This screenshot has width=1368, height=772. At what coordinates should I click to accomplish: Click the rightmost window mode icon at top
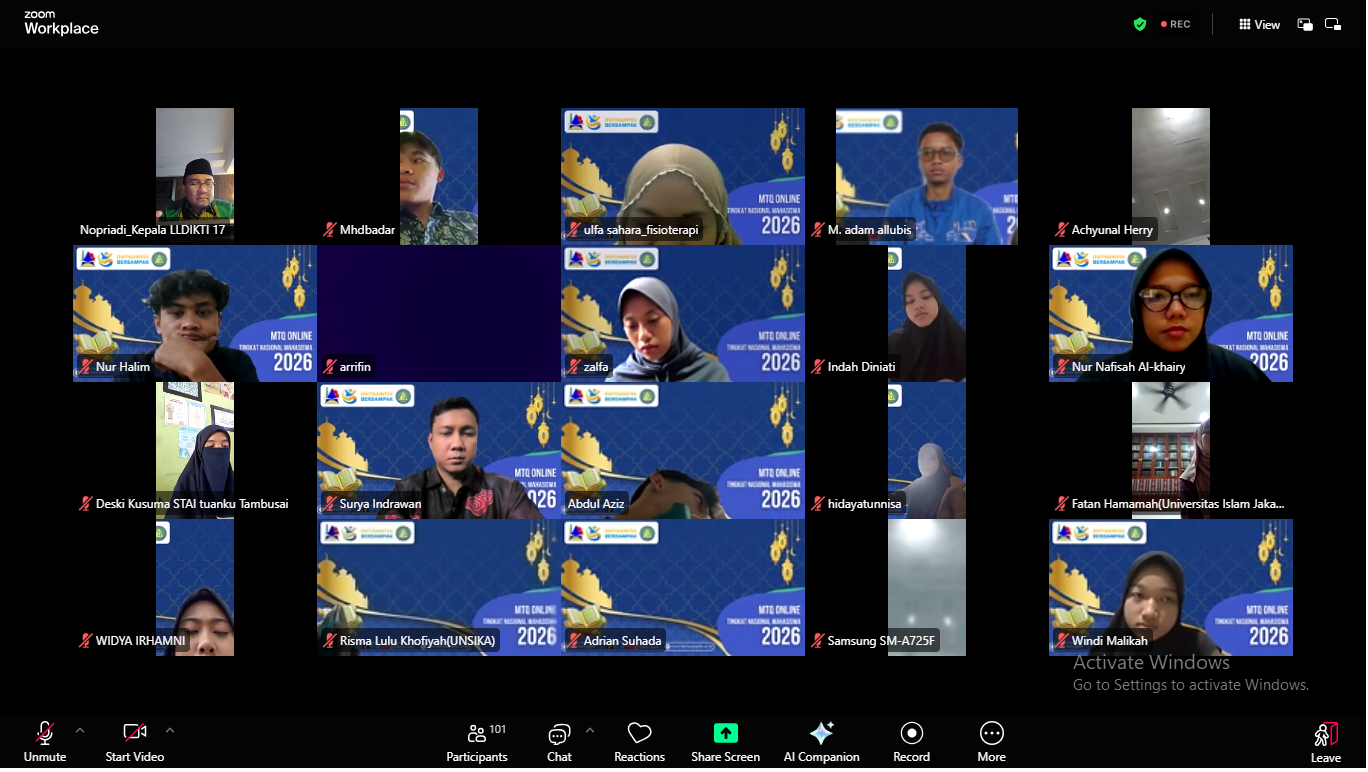1332,24
